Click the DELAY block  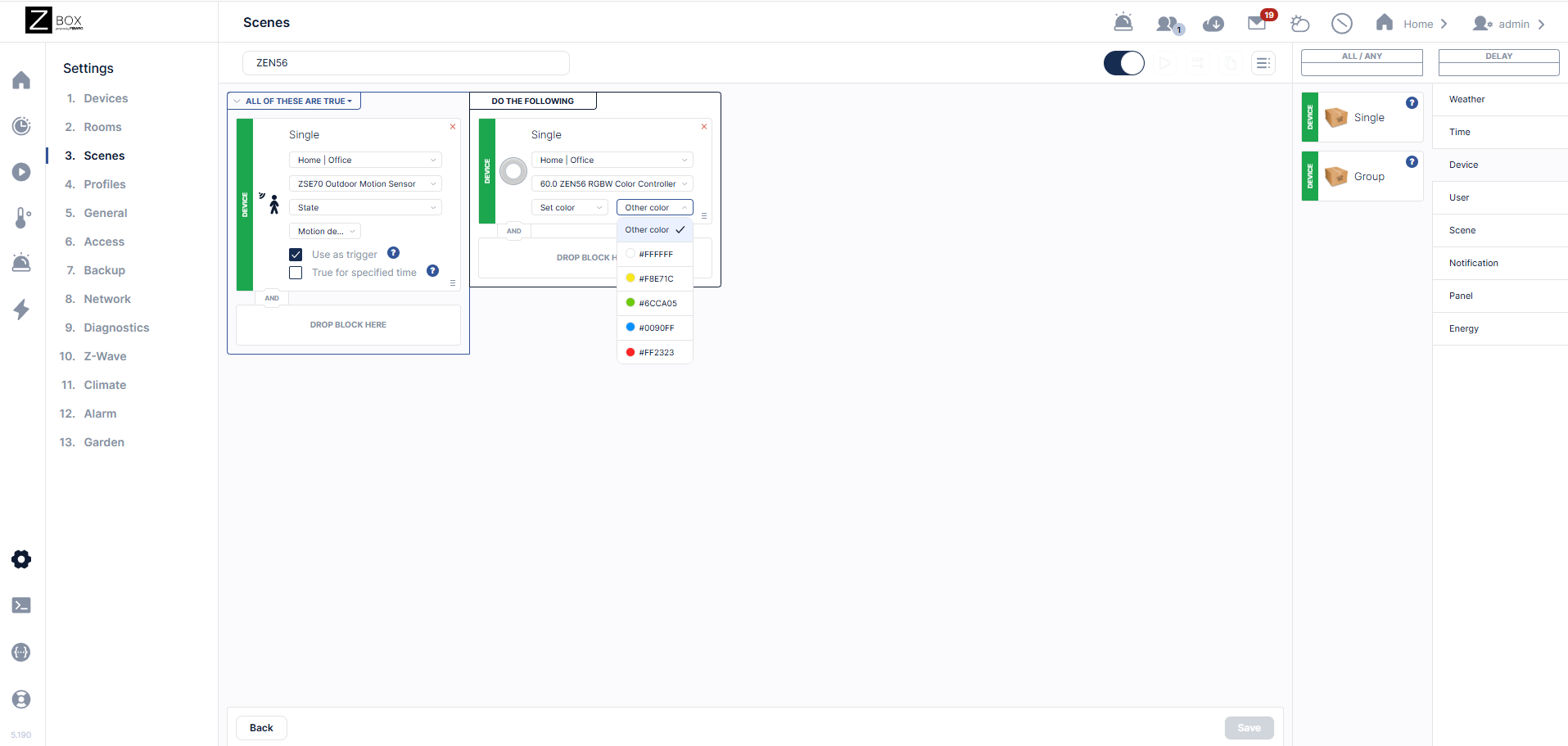pyautogui.click(x=1498, y=62)
